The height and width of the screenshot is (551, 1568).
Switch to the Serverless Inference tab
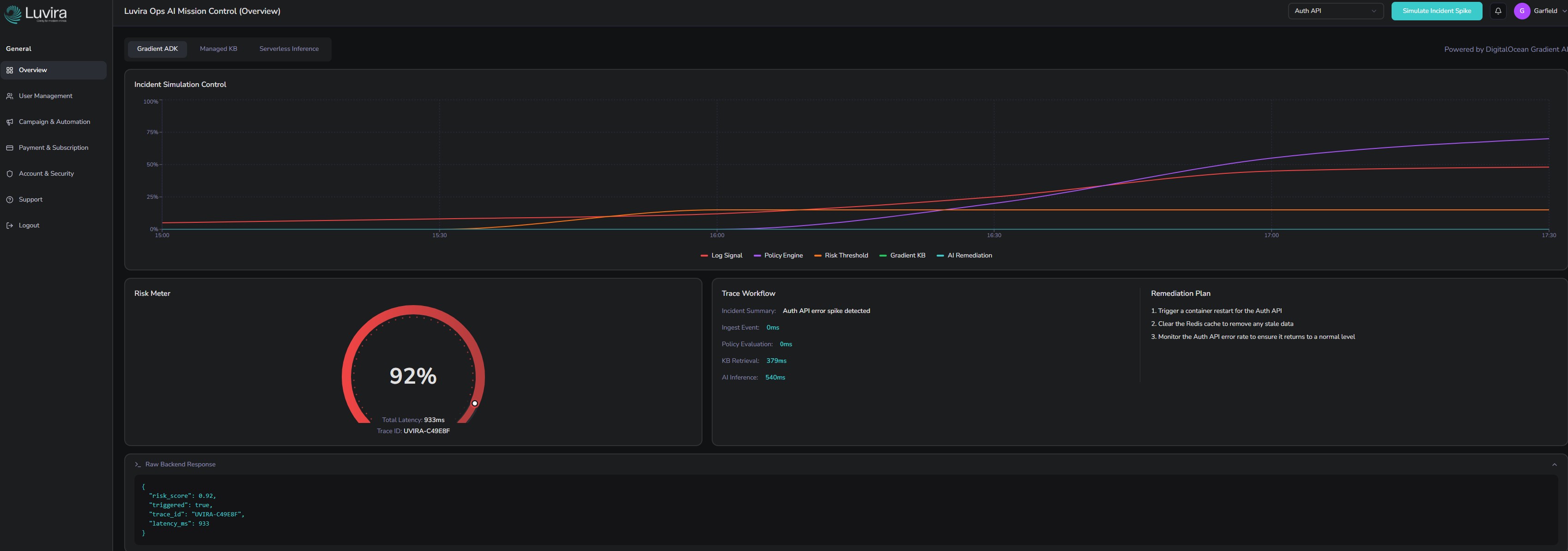289,49
